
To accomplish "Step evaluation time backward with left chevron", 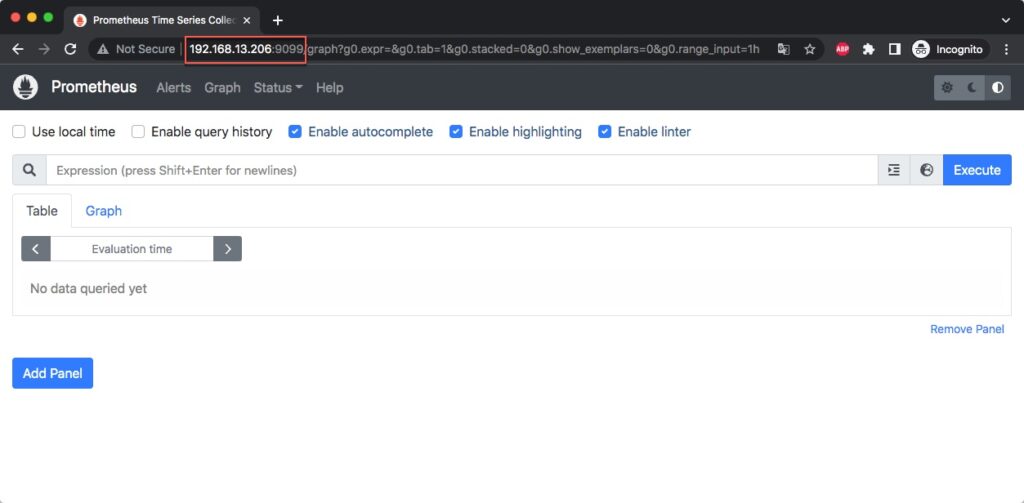I will click(x=36, y=249).
